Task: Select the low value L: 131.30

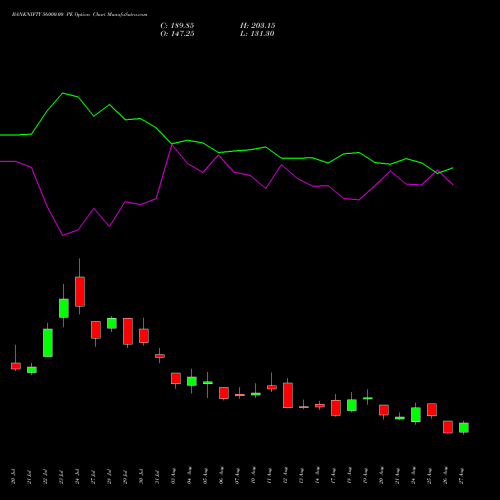Action: click(257, 34)
